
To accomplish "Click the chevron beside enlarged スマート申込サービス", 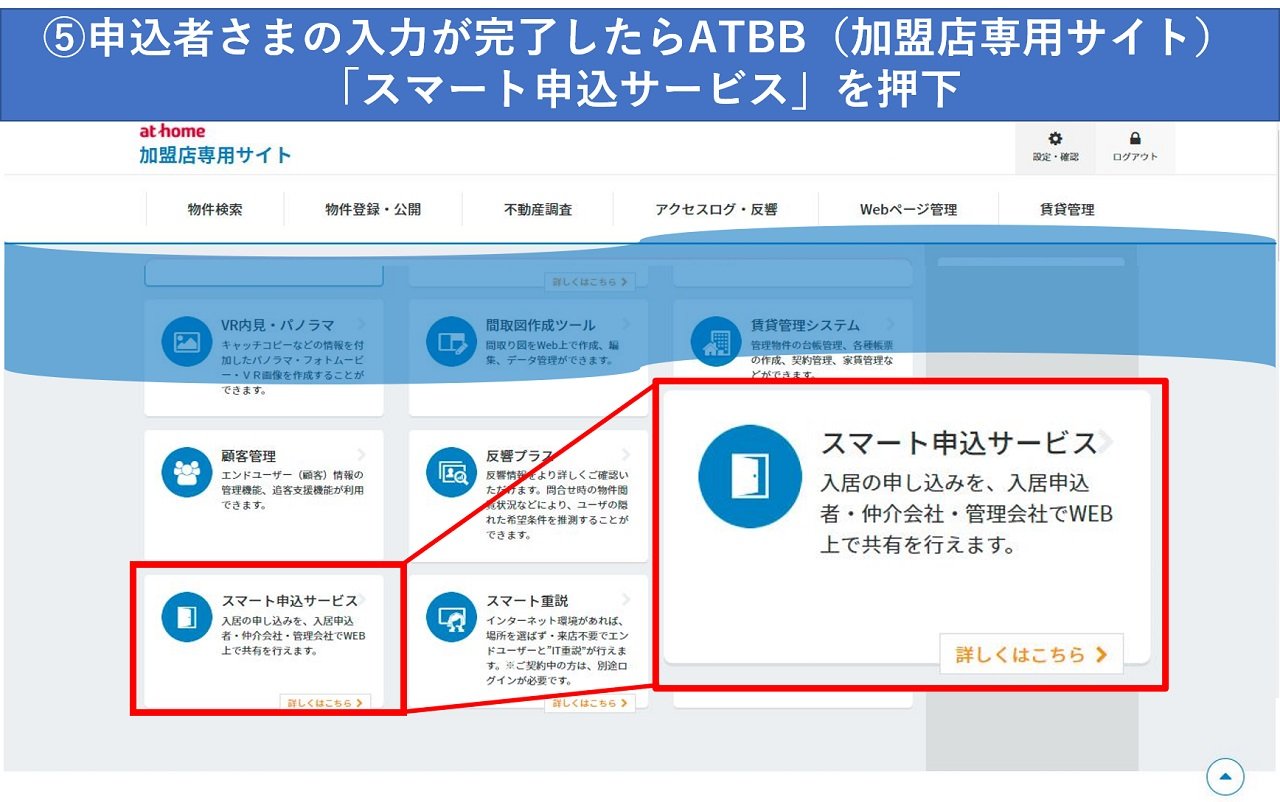I will tap(1105, 441).
